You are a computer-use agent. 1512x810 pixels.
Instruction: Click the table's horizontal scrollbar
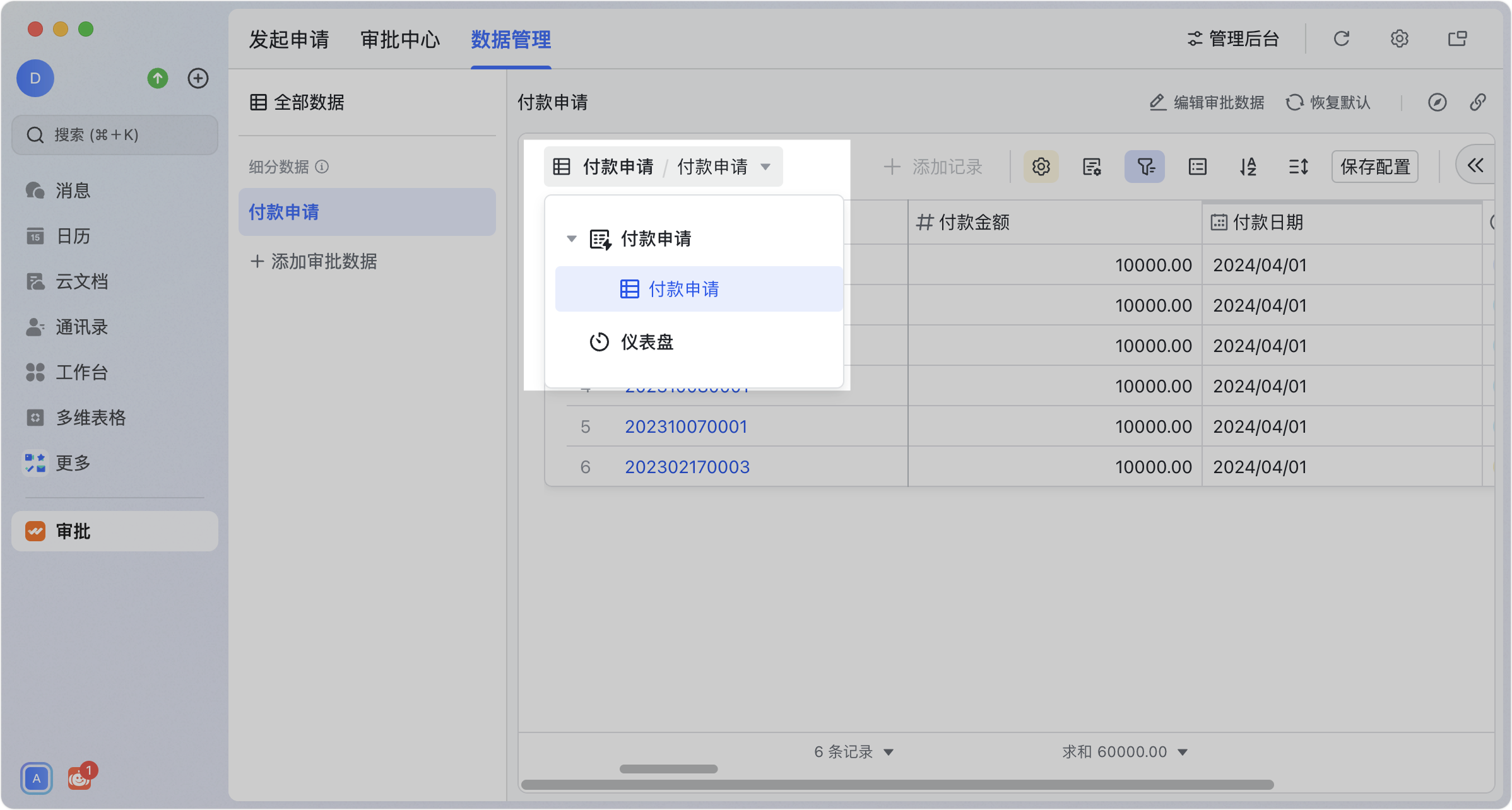pyautogui.click(x=897, y=785)
